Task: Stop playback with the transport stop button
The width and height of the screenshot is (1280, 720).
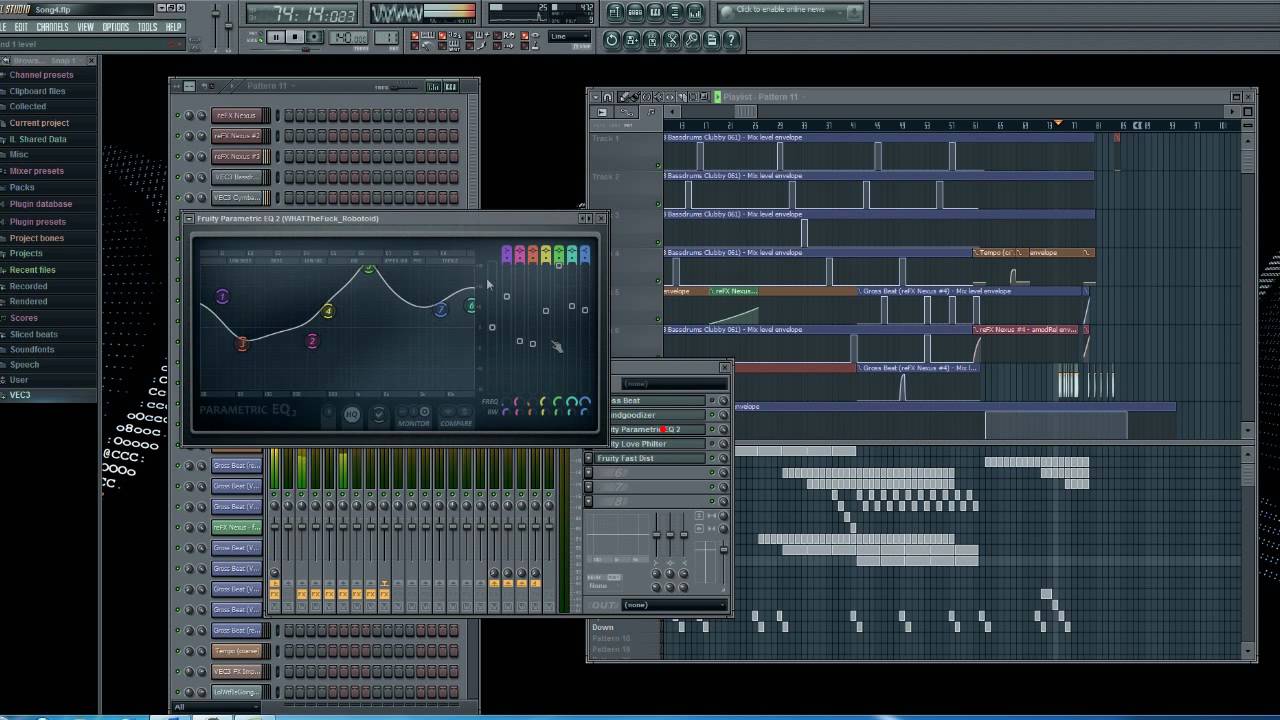Action: pos(295,37)
